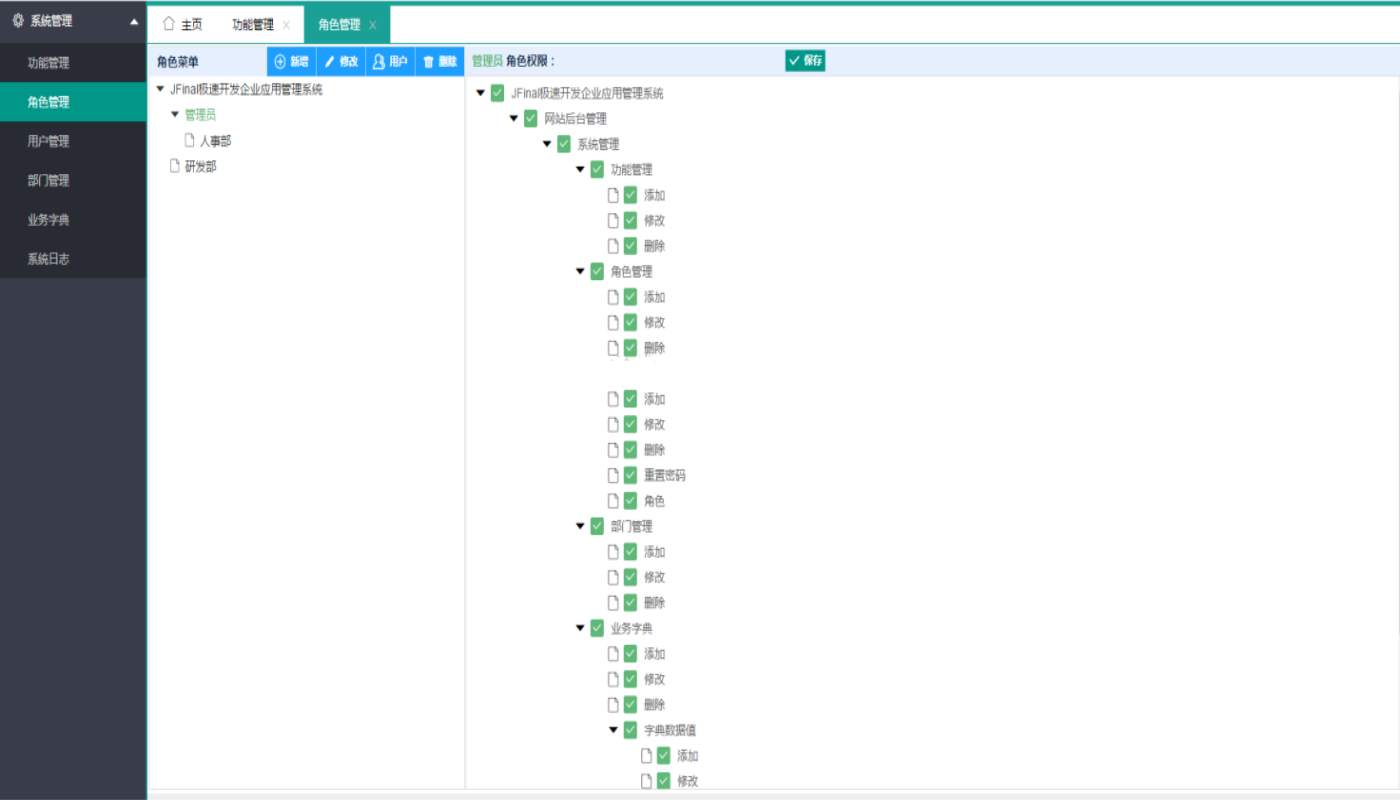Viewport: 1400px width, 800px height.
Task: Click the 修改 pencil-icon toolbar button
Action: click(341, 61)
